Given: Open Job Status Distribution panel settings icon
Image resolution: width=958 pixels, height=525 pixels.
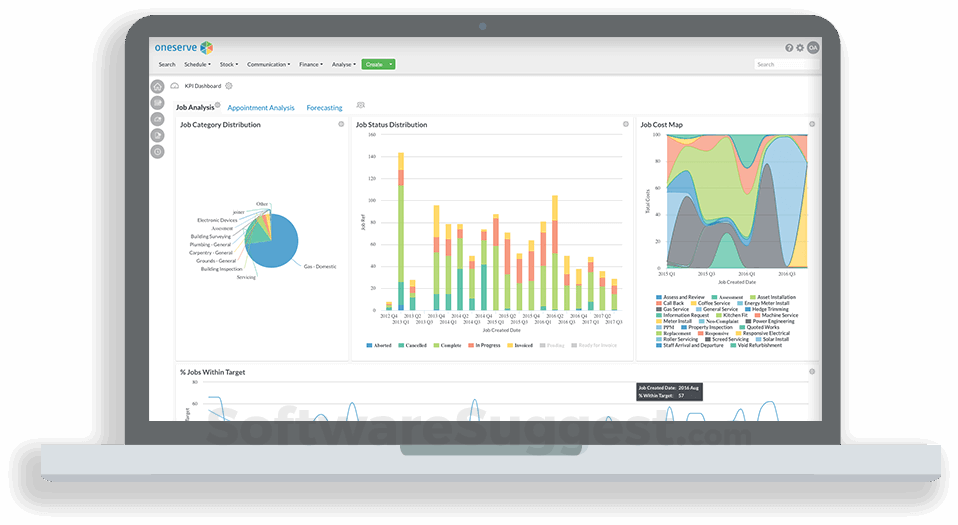Looking at the screenshot, I should 626,124.
